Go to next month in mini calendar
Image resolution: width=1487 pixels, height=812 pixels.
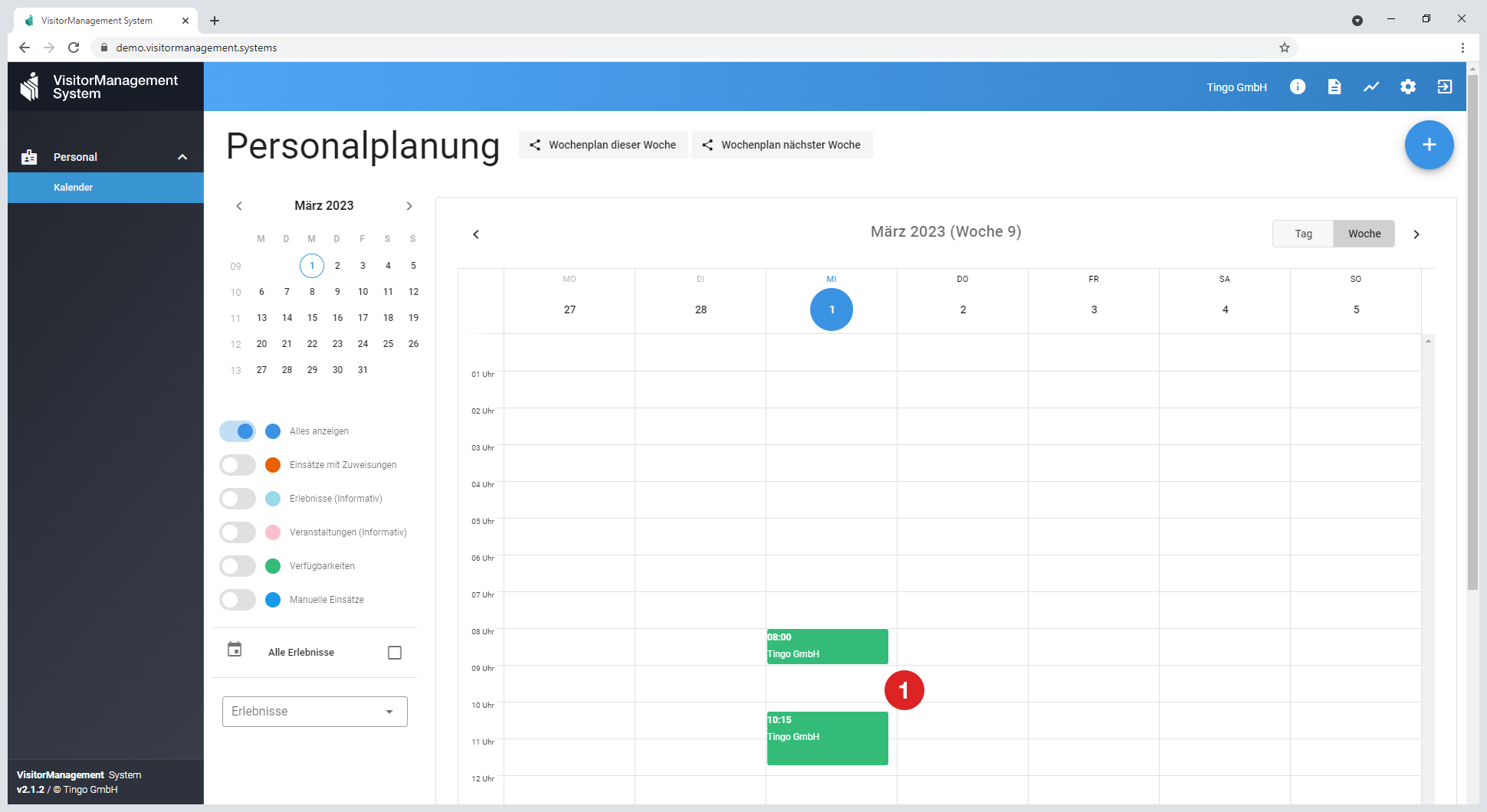click(x=409, y=206)
